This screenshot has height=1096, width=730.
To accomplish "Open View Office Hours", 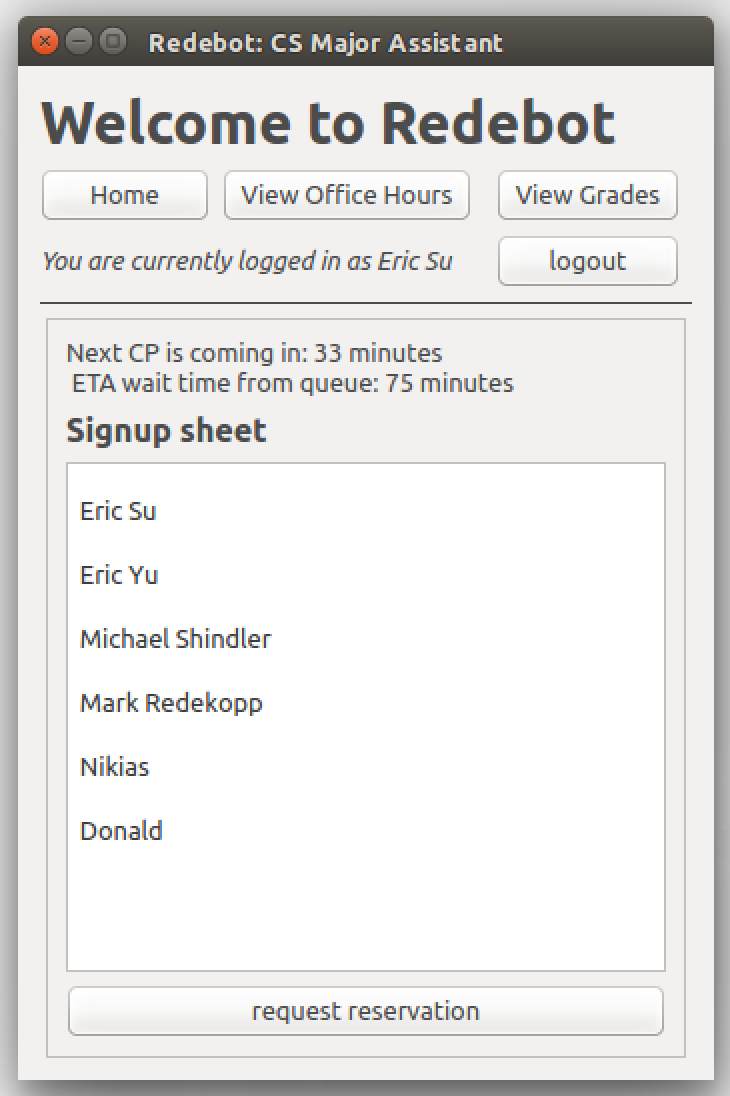I will tap(346, 195).
